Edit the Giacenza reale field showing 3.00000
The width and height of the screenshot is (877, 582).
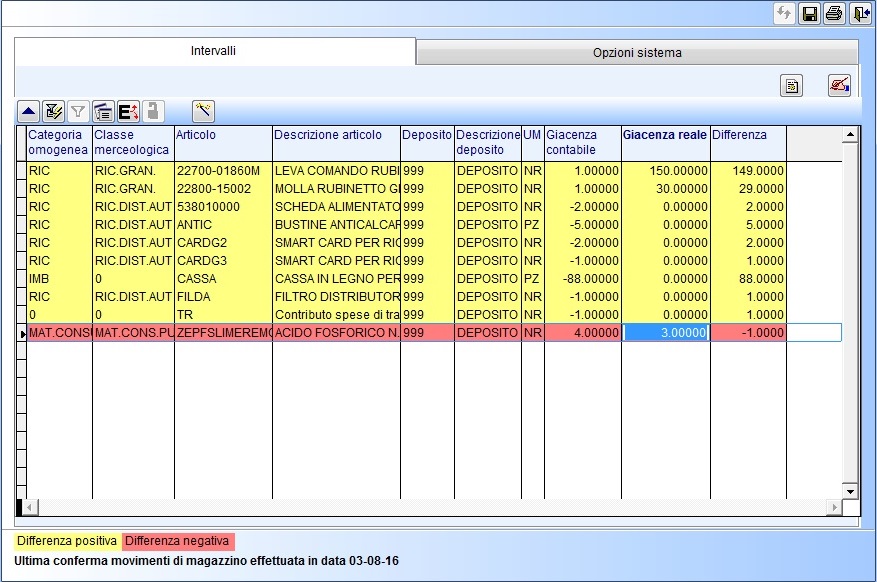[x=666, y=333]
